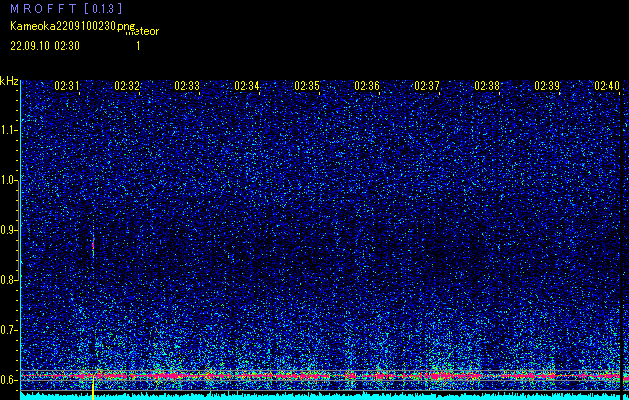Click the 02:38 time axis label
The width and height of the screenshot is (629, 400).
[487, 86]
